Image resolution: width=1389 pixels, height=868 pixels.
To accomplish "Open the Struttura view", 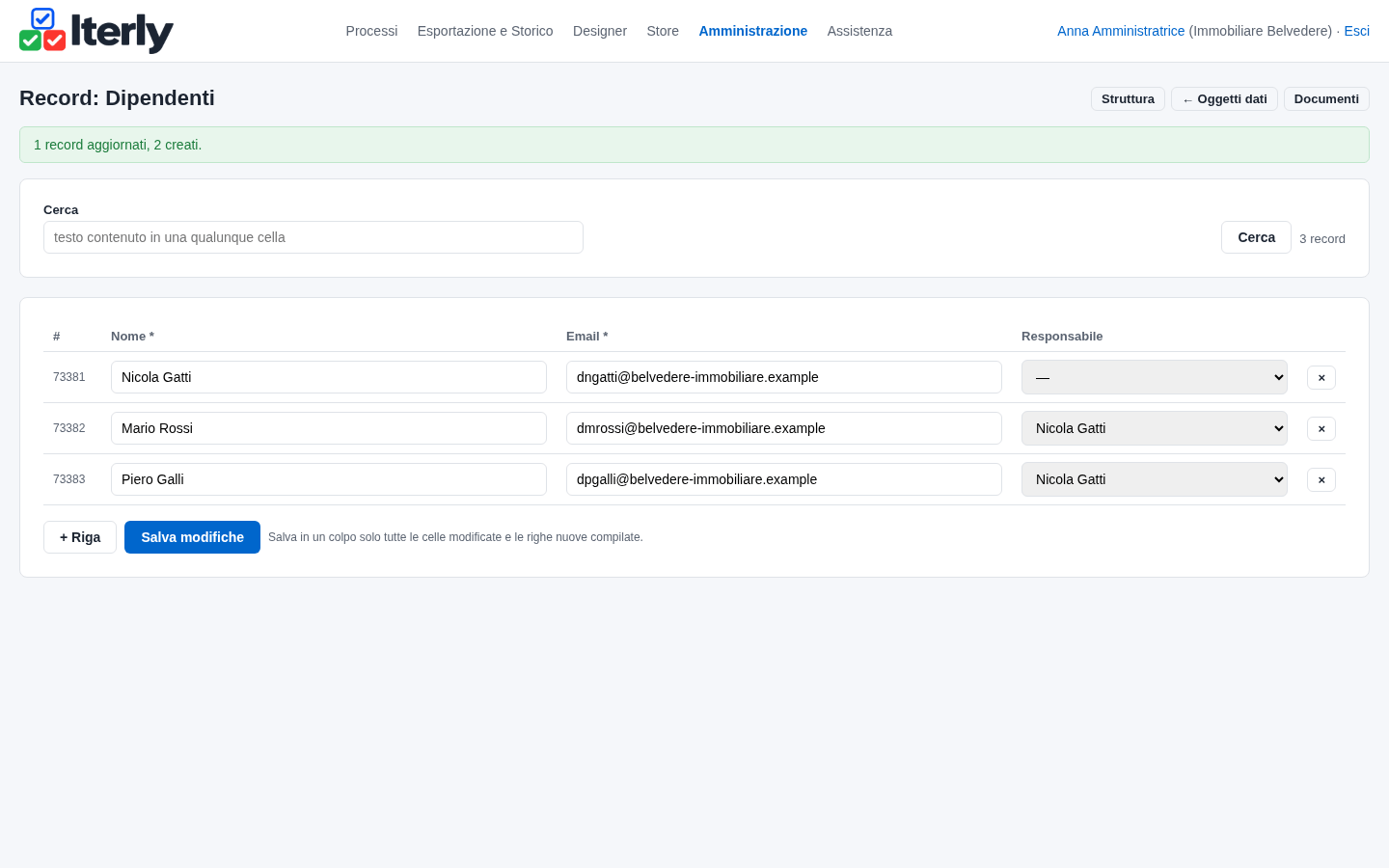I will tap(1128, 99).
